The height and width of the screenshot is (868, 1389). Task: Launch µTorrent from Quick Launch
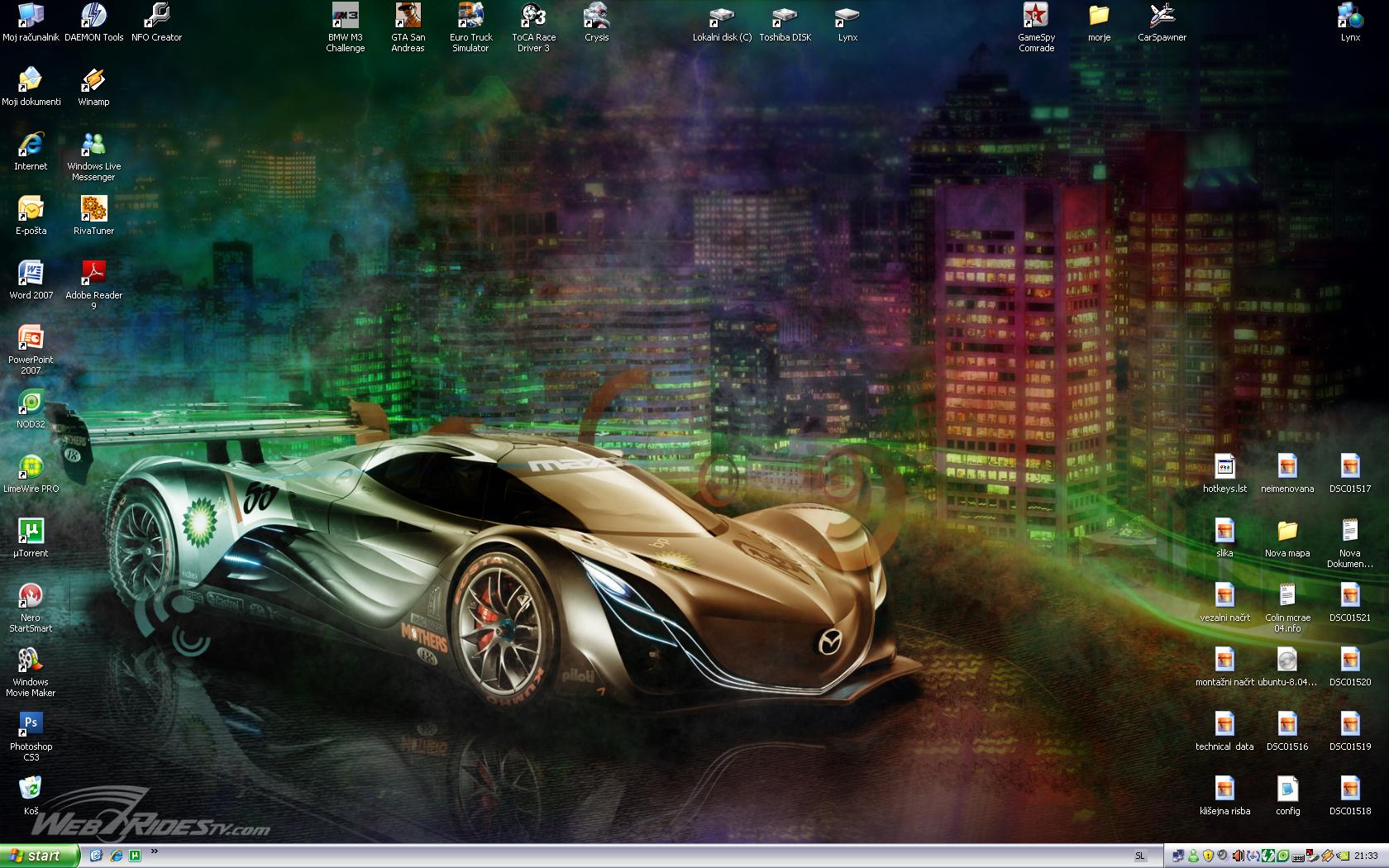[x=135, y=856]
